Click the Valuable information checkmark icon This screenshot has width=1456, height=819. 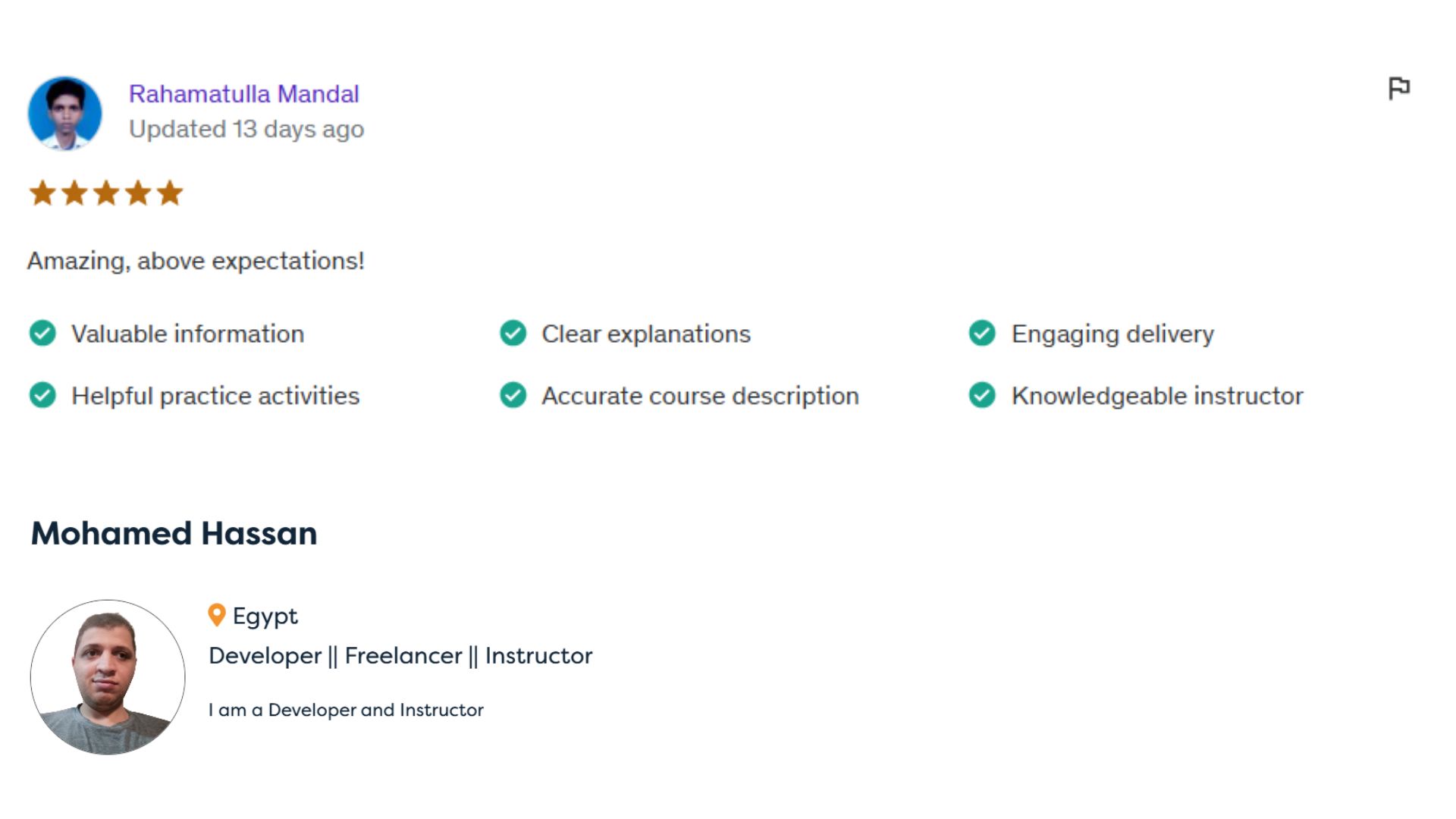42,333
